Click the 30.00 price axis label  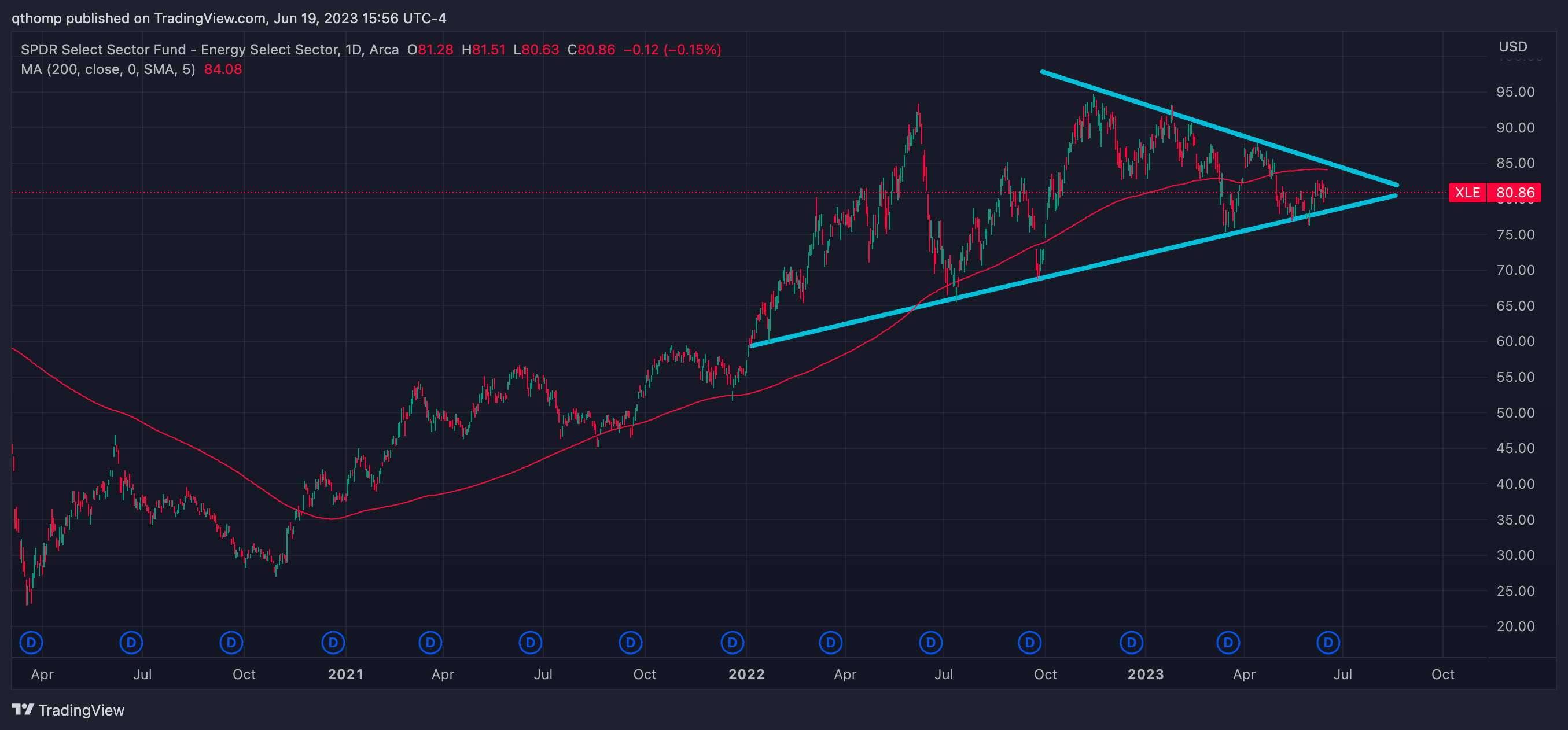coord(1516,555)
